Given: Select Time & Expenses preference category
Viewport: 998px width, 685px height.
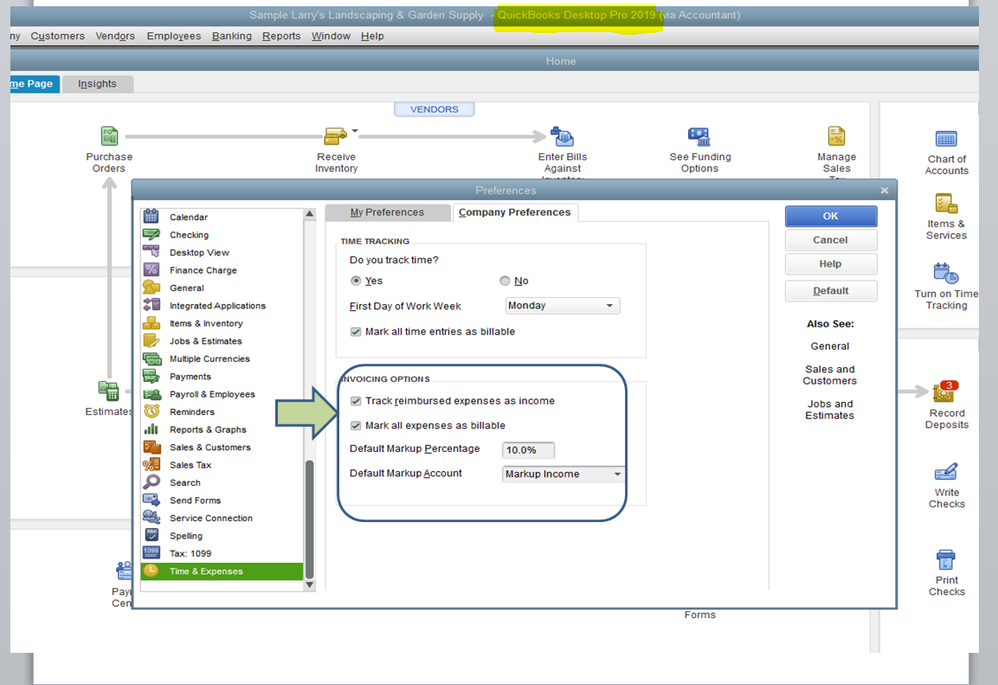Looking at the screenshot, I should pyautogui.click(x=221, y=572).
